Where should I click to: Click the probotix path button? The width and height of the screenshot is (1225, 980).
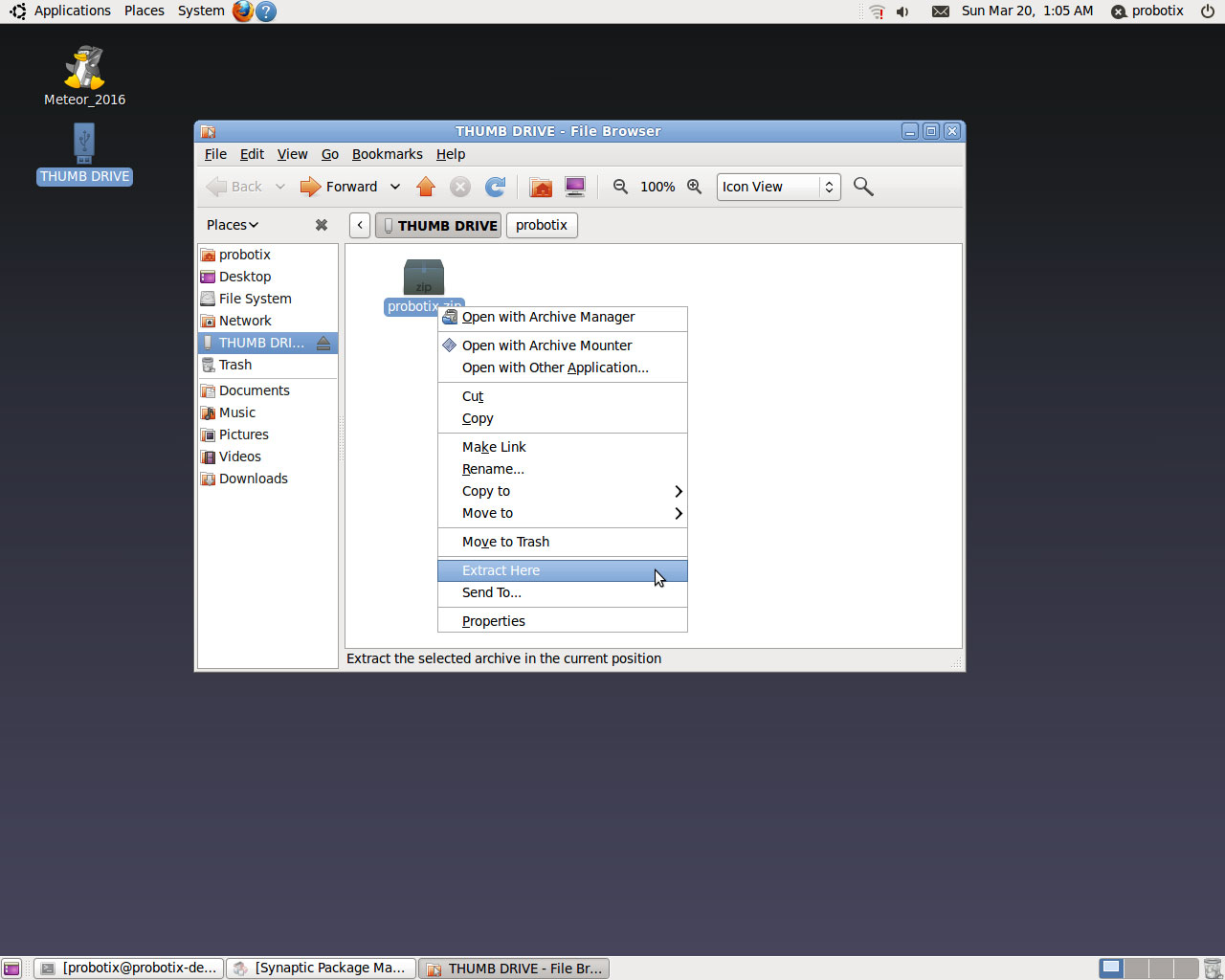[x=542, y=225]
